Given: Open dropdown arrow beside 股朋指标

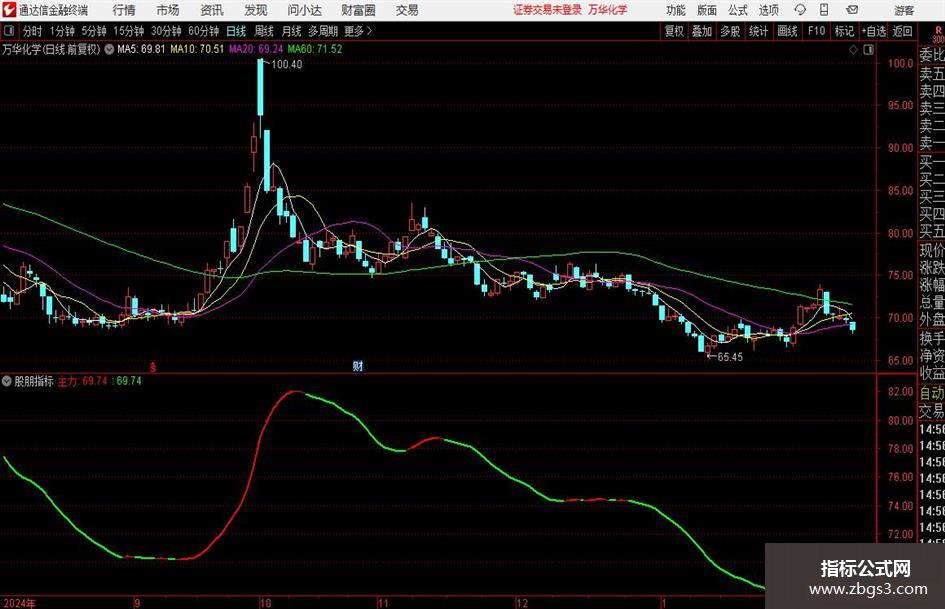Looking at the screenshot, I should [x=7, y=381].
